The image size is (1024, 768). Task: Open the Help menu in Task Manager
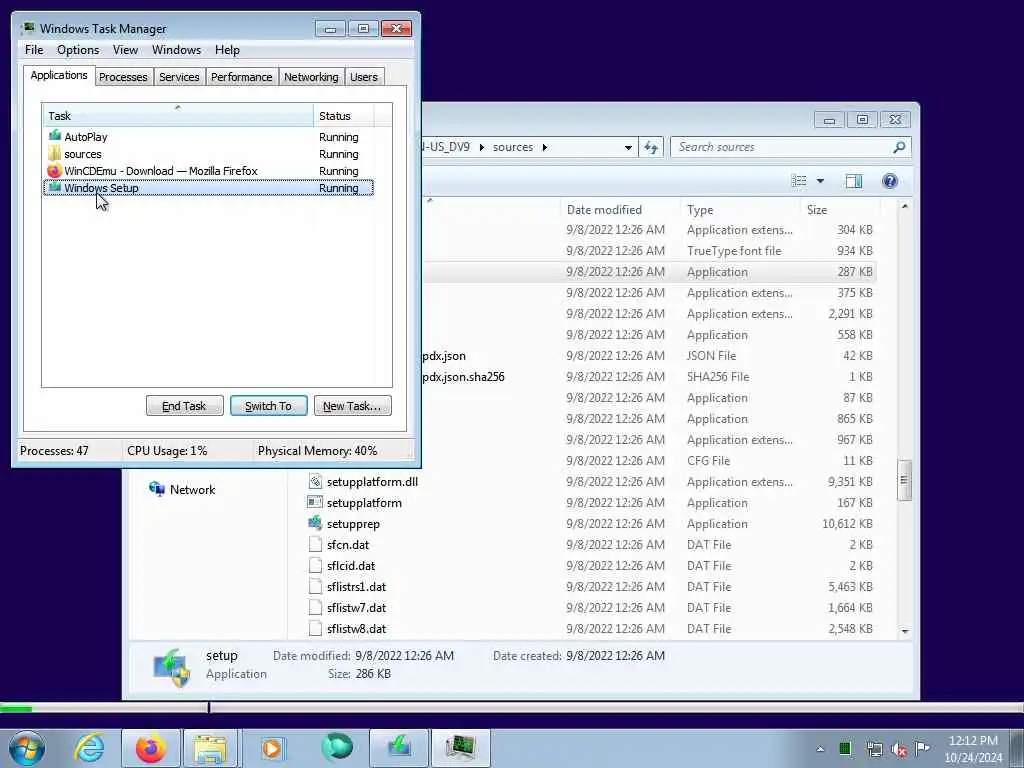click(x=227, y=50)
